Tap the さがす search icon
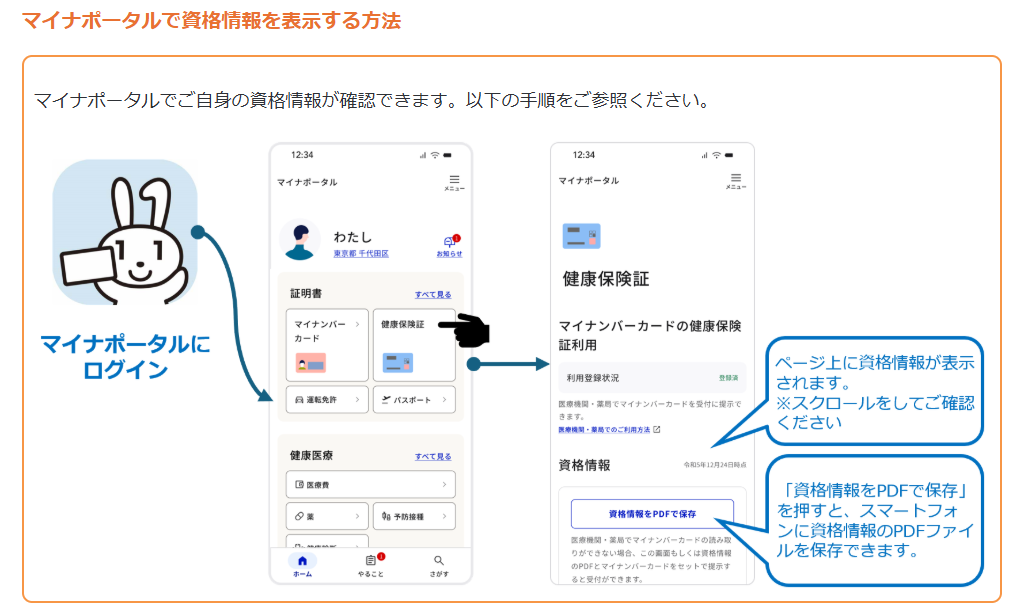The width and height of the screenshot is (1016, 610). coord(439,565)
